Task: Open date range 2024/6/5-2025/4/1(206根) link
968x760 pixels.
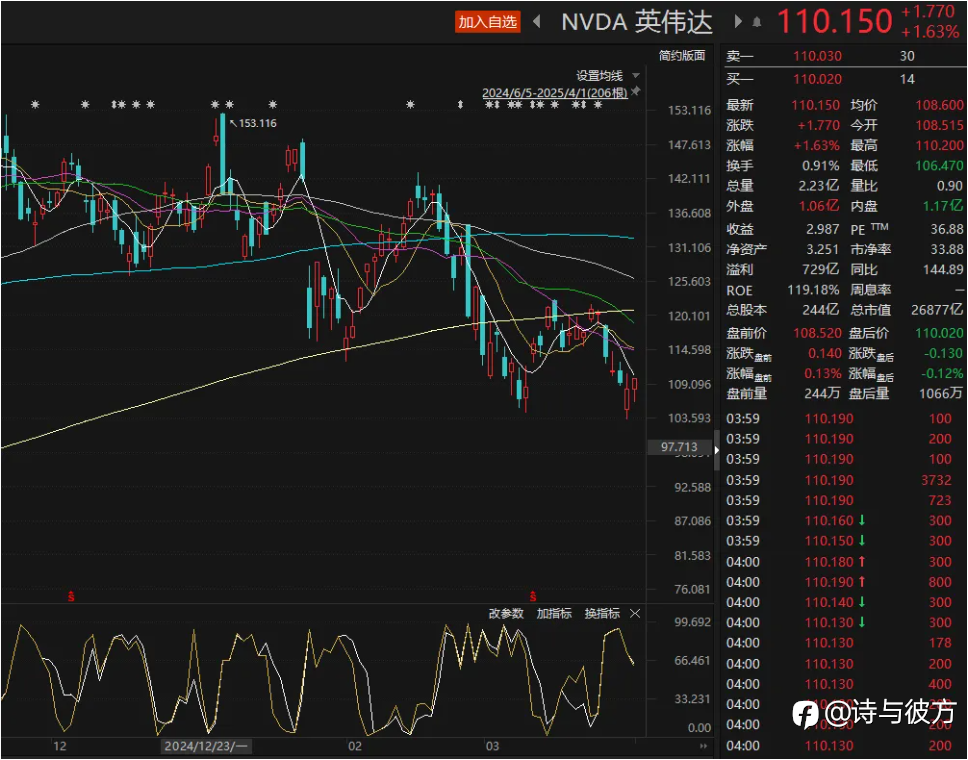Action: pyautogui.click(x=554, y=93)
